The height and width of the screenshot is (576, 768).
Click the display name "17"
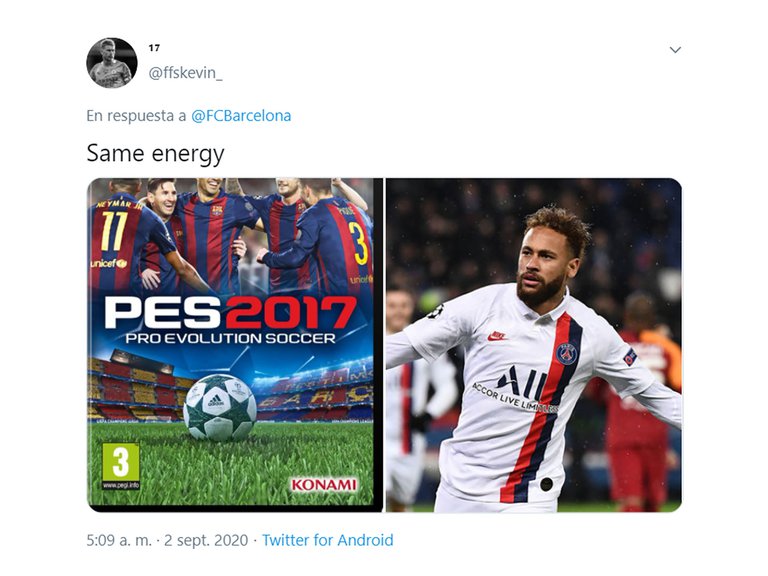[x=154, y=48]
